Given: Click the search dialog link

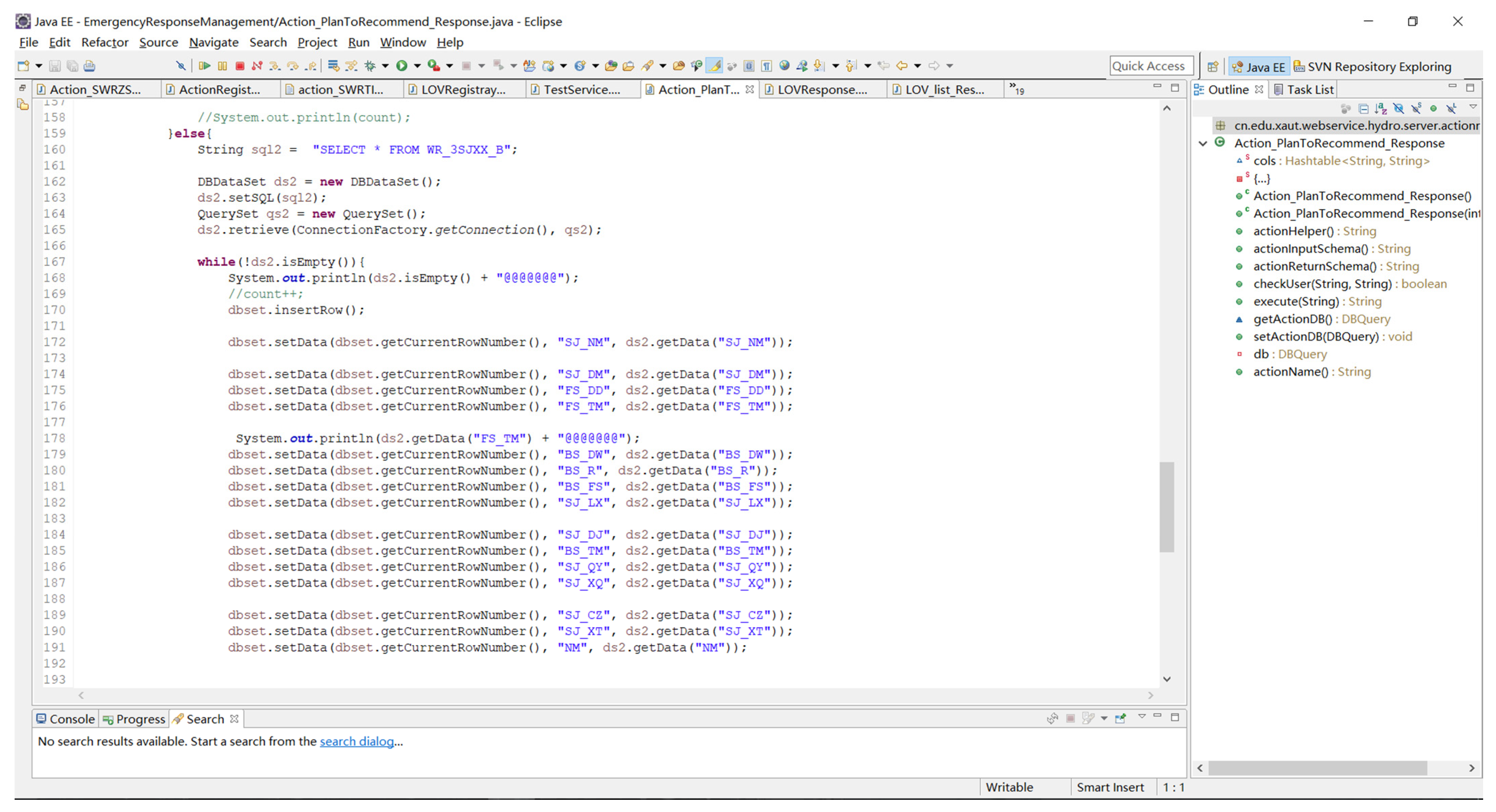Looking at the screenshot, I should 357,741.
